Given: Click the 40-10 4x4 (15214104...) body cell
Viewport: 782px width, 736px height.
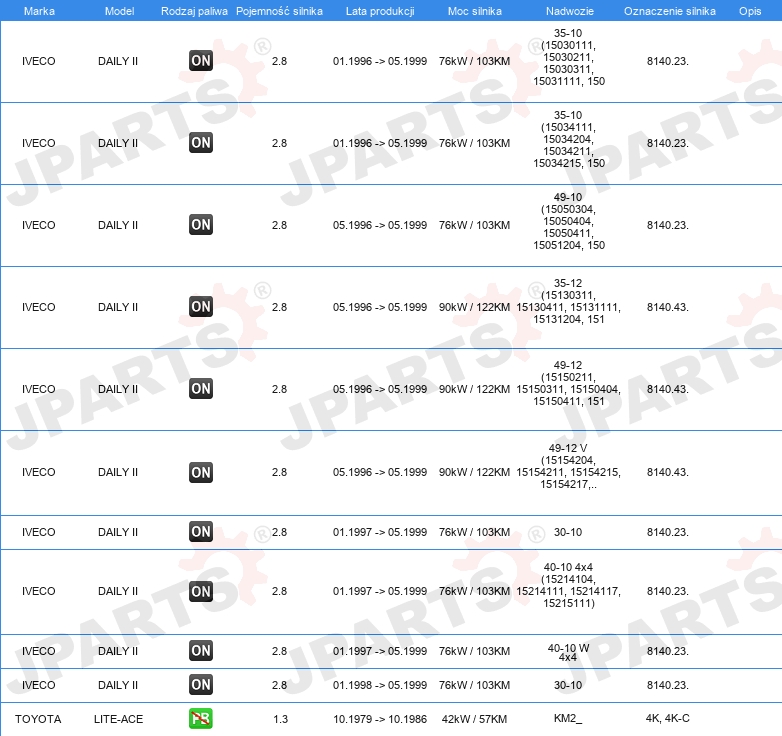Looking at the screenshot, I should pos(569,585).
